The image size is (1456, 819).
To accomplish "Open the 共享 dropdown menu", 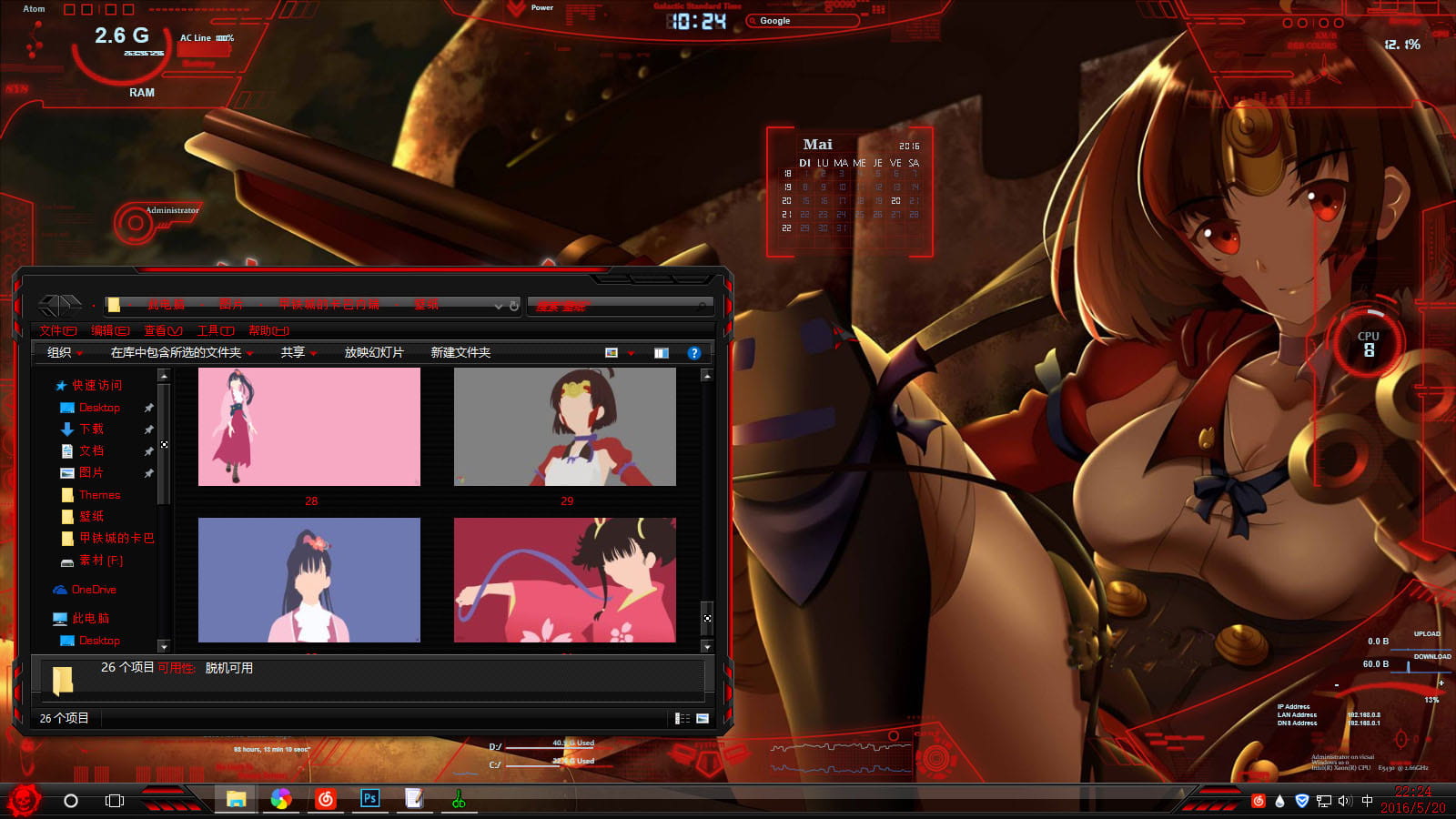I will tap(298, 353).
